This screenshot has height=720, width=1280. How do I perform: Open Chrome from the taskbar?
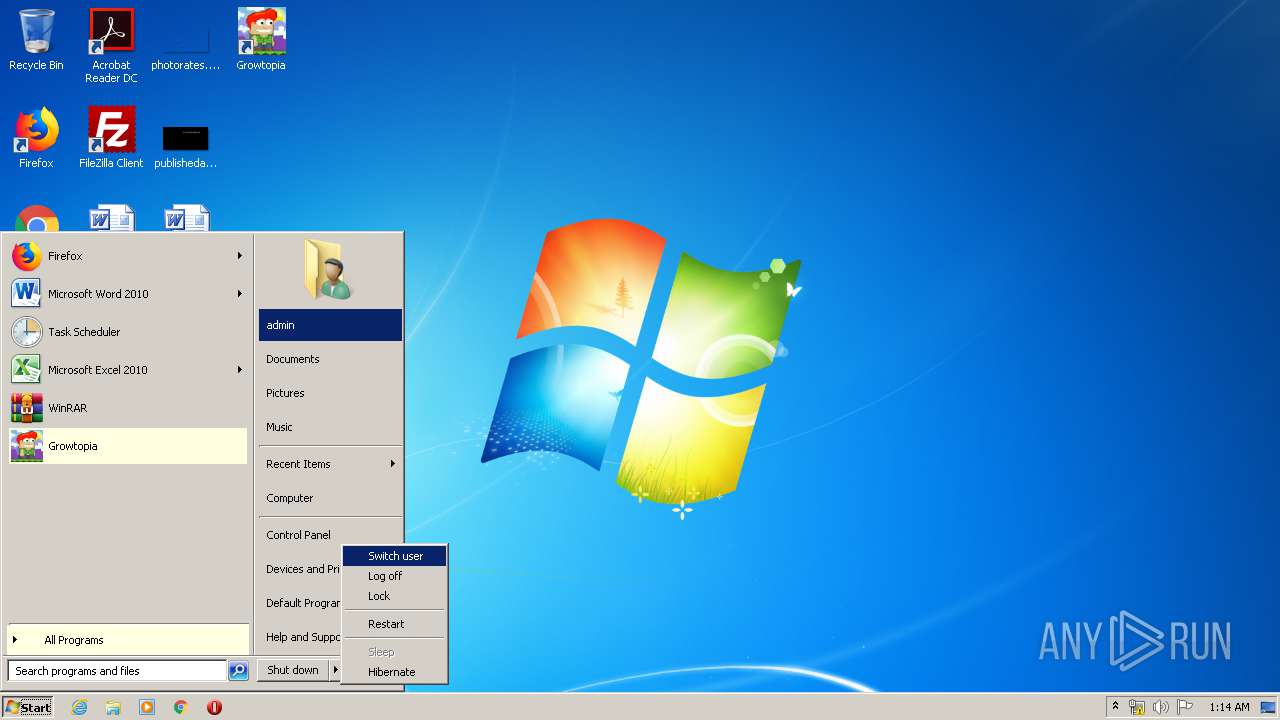click(x=181, y=707)
